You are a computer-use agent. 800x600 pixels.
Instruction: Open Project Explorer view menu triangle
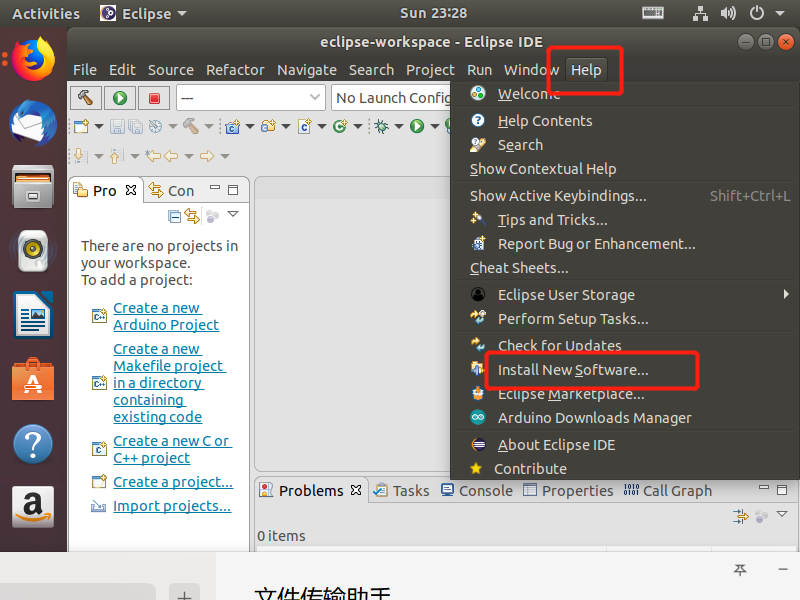click(233, 214)
